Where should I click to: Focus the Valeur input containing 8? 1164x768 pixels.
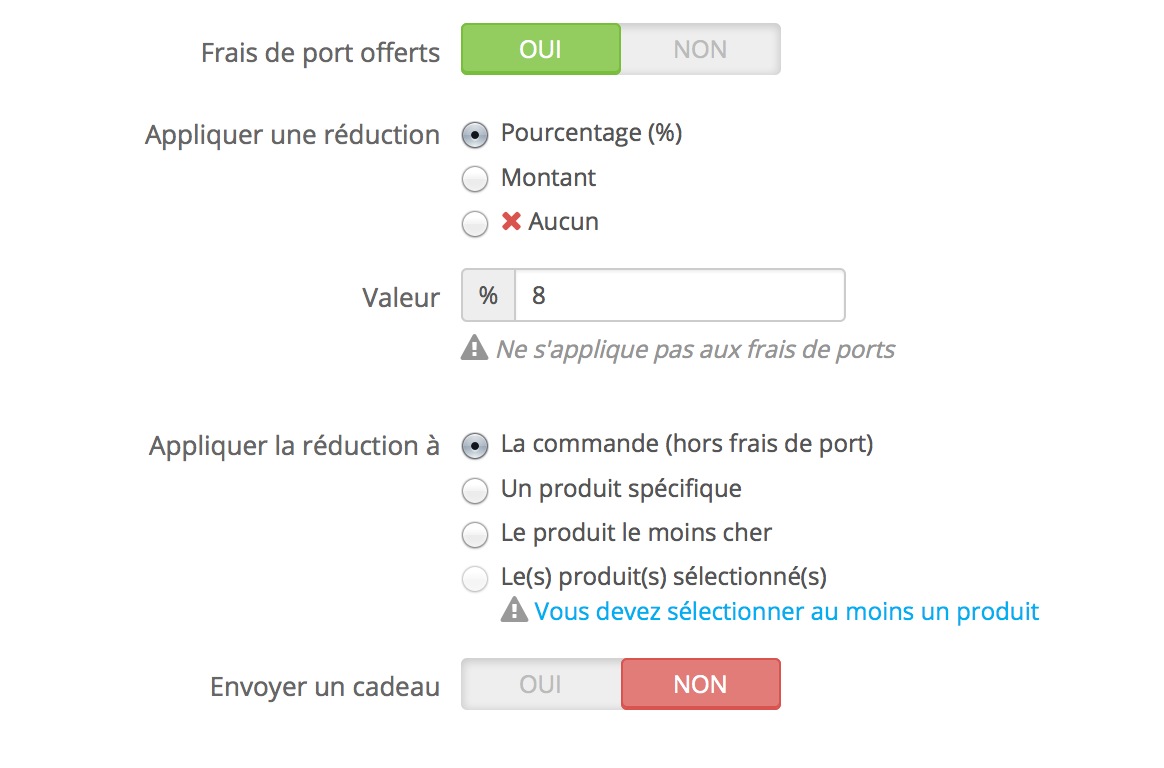pyautogui.click(x=680, y=295)
